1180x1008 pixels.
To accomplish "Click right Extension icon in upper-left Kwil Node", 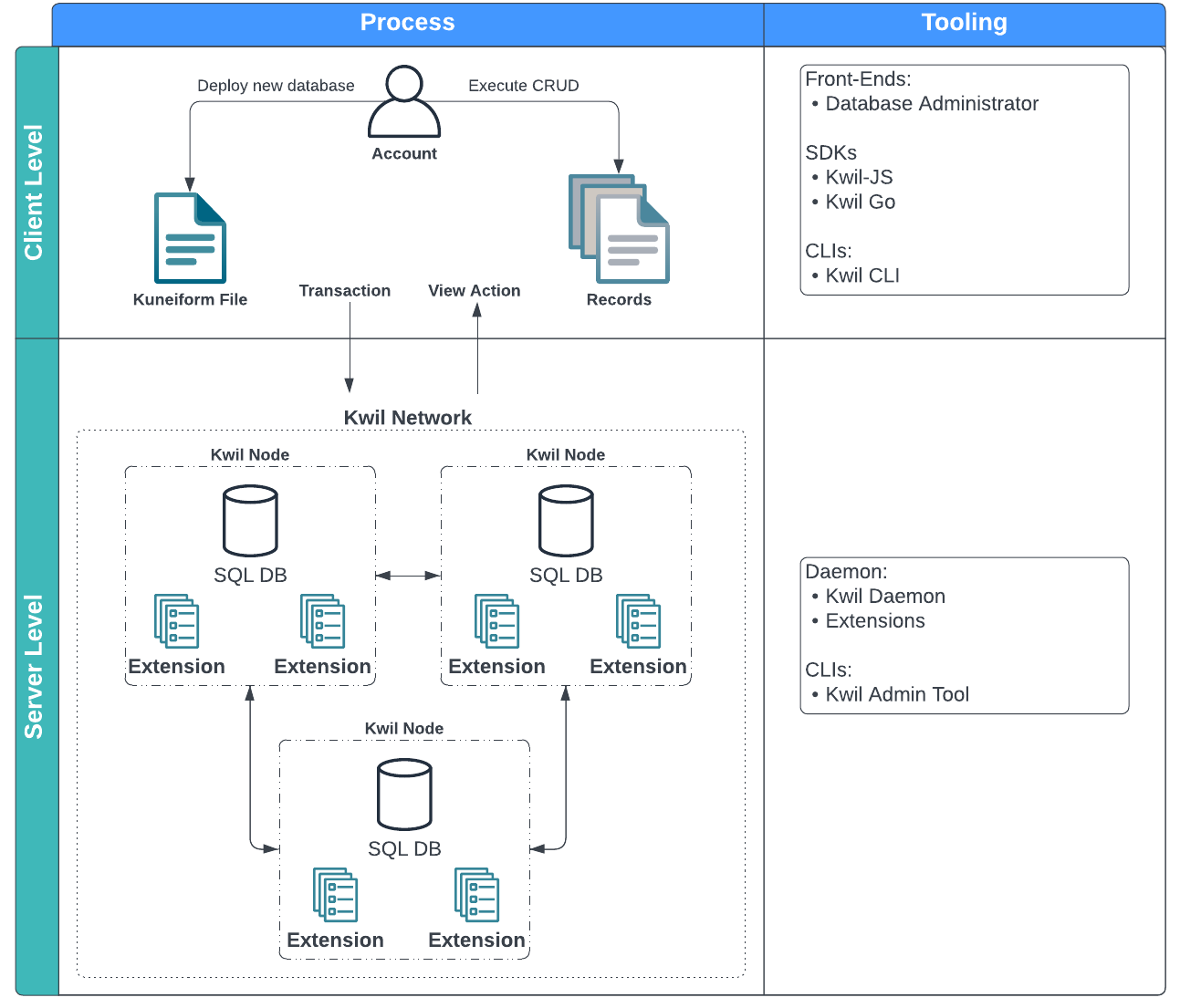I will pyautogui.click(x=322, y=621).
